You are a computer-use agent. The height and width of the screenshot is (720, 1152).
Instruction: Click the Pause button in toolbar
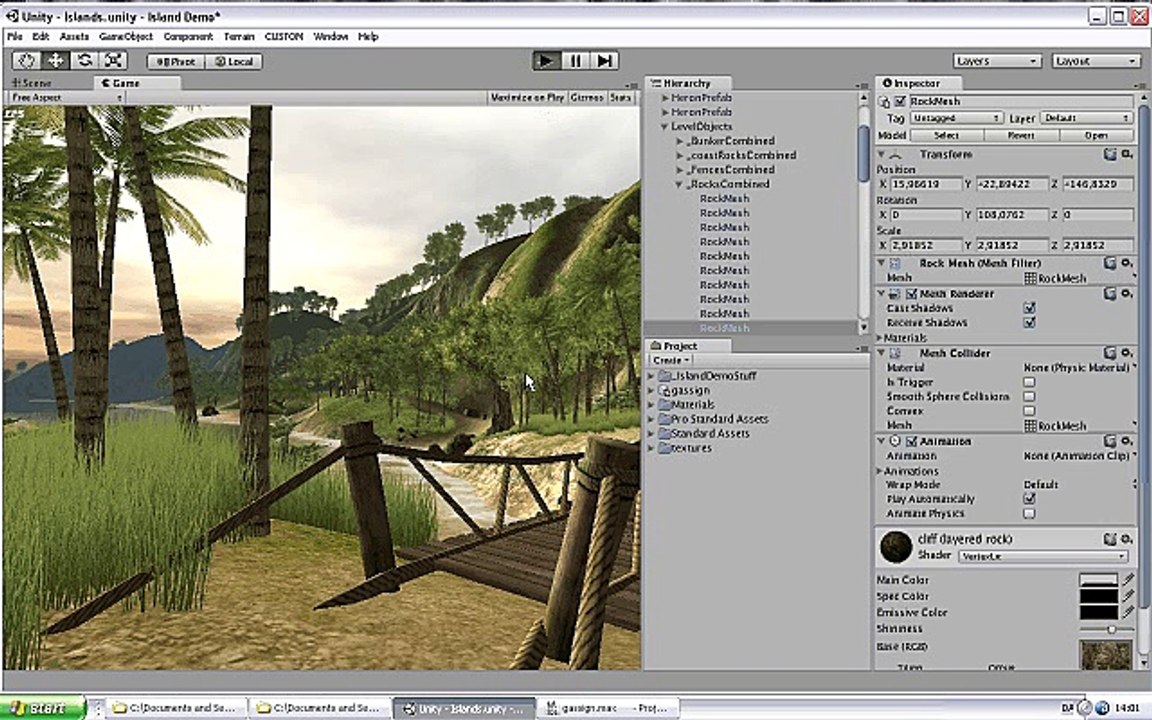[575, 61]
